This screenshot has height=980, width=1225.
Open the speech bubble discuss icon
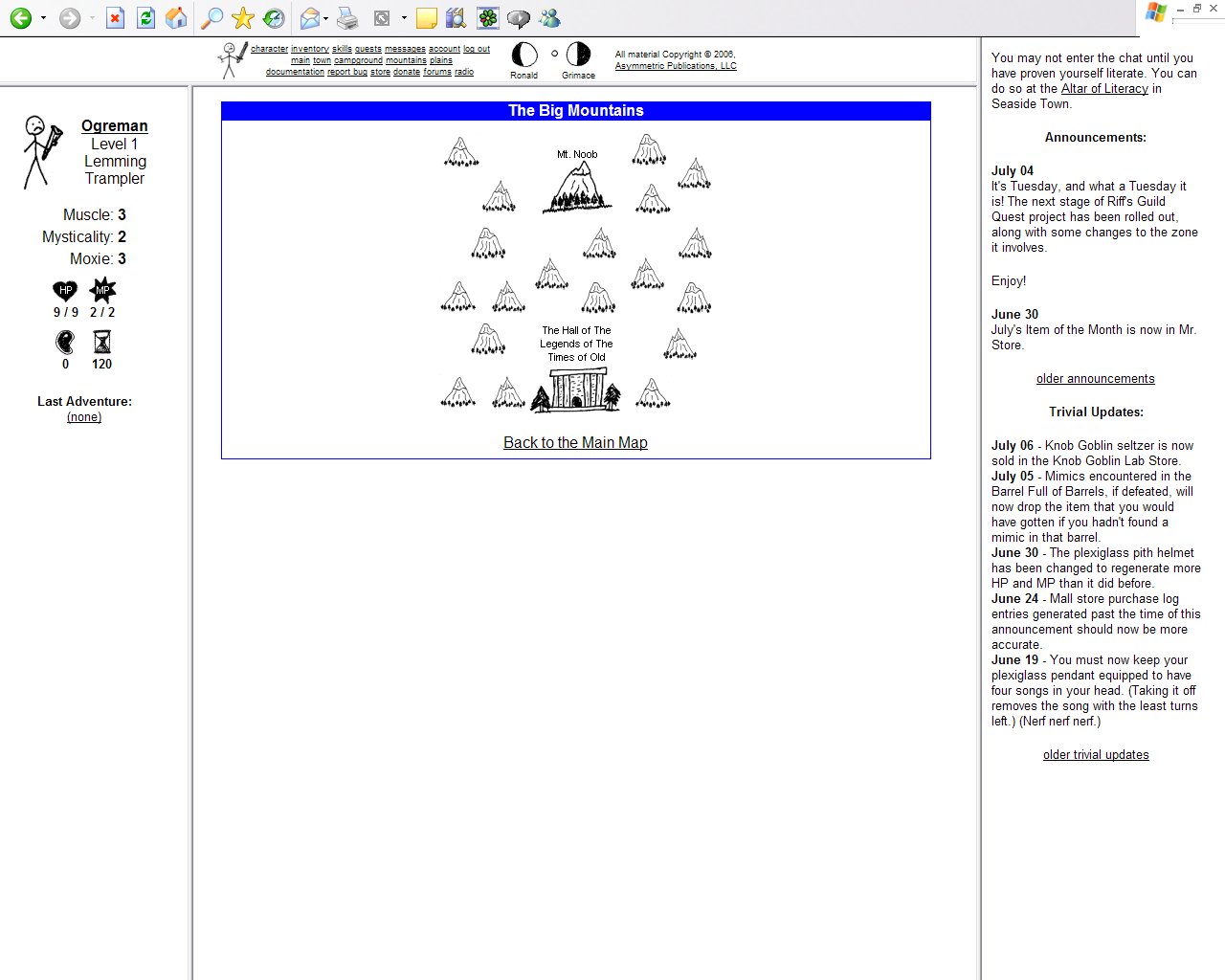pyautogui.click(x=519, y=18)
